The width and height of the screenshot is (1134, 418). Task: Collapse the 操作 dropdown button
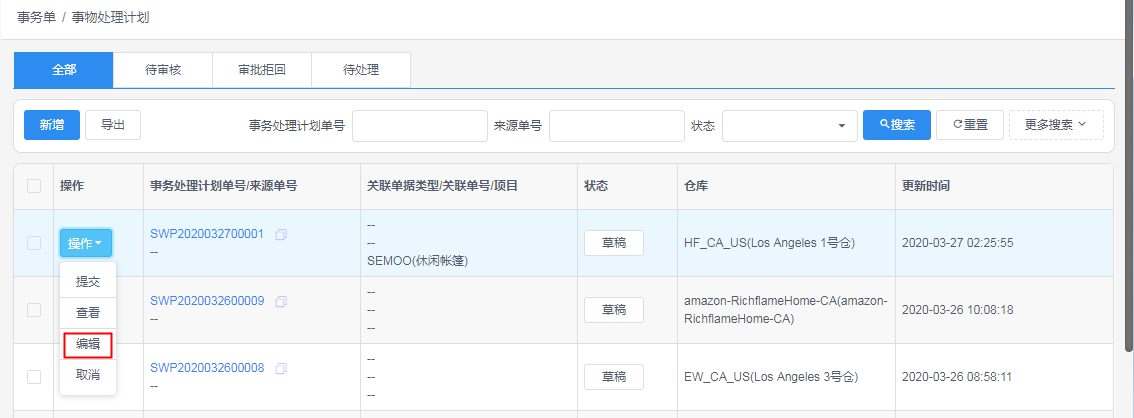pyautogui.click(x=85, y=243)
